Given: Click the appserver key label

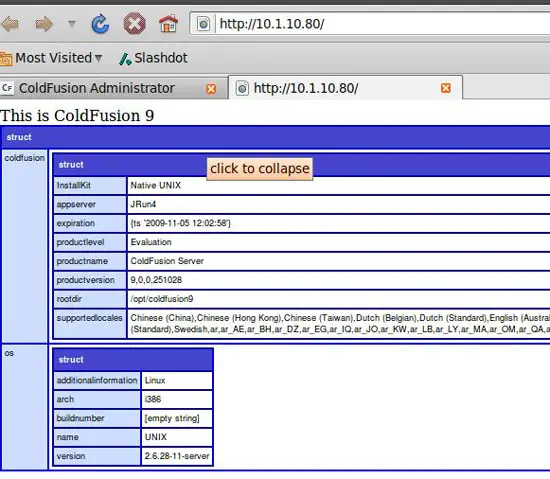Looking at the screenshot, I should pos(76,204).
